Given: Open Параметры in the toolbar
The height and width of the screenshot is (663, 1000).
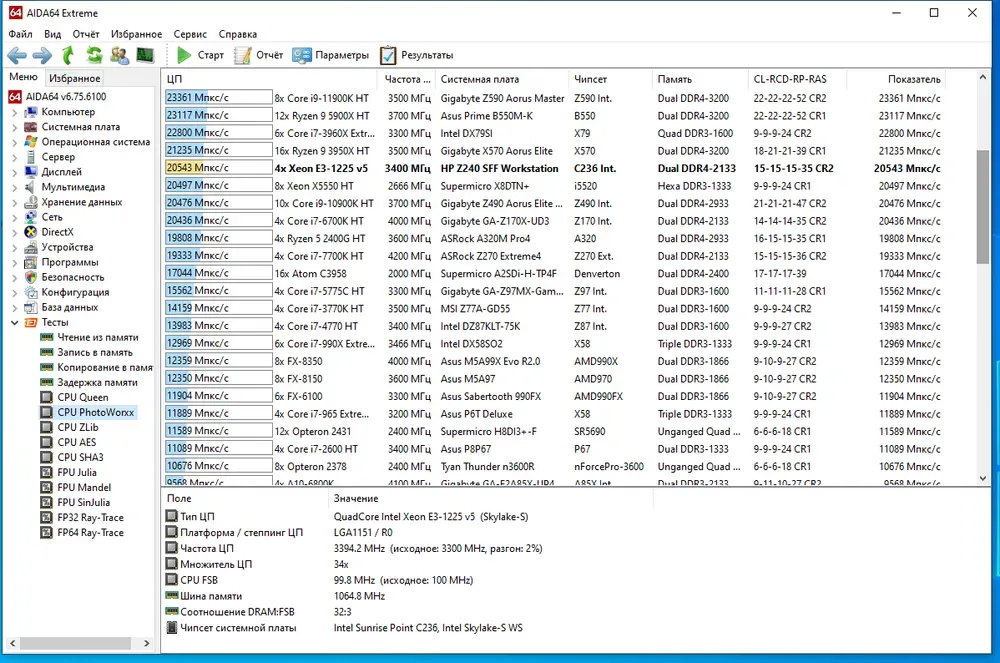Looking at the screenshot, I should click(331, 55).
